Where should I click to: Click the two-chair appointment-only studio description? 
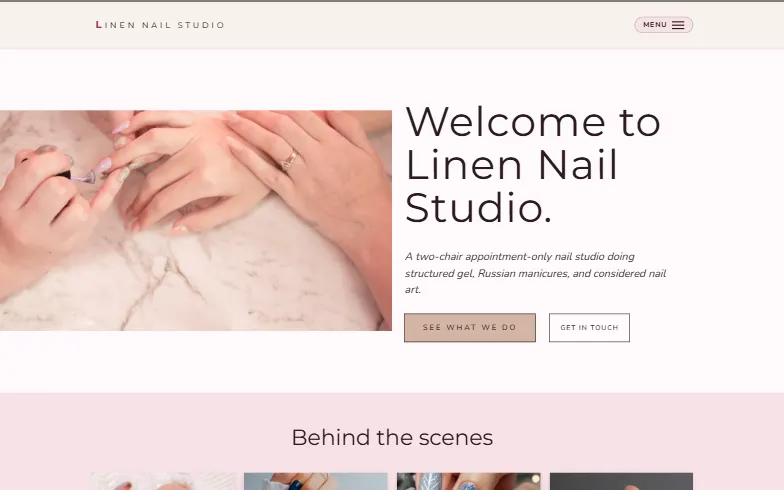(536, 273)
